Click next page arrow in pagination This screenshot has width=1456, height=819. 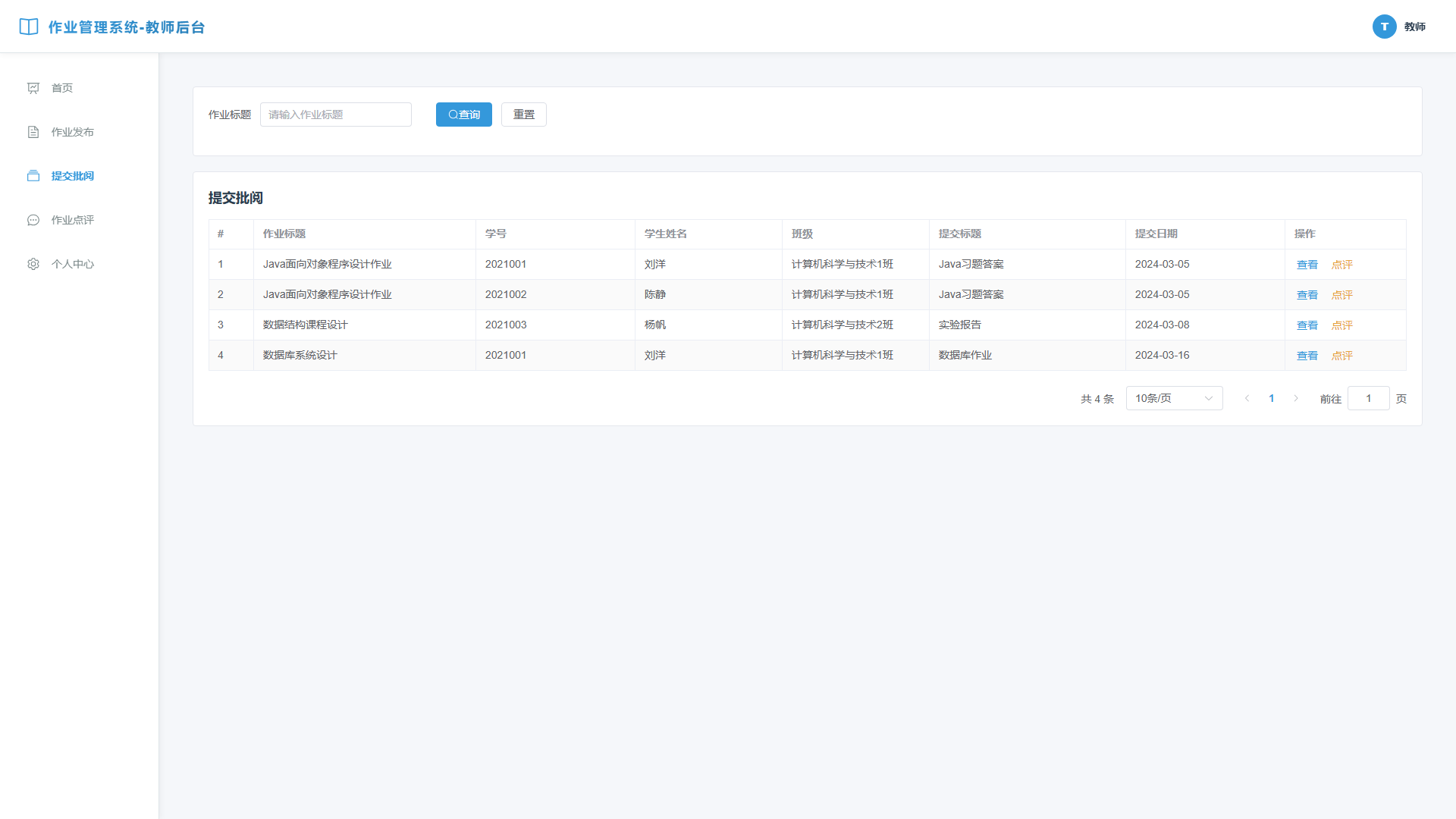(1296, 398)
